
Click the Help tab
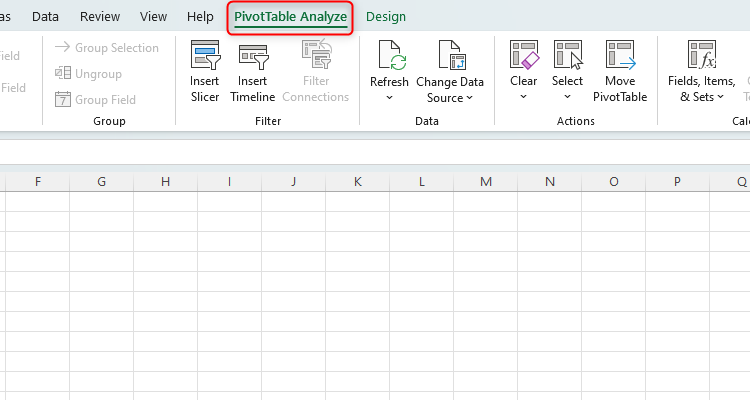[200, 17]
